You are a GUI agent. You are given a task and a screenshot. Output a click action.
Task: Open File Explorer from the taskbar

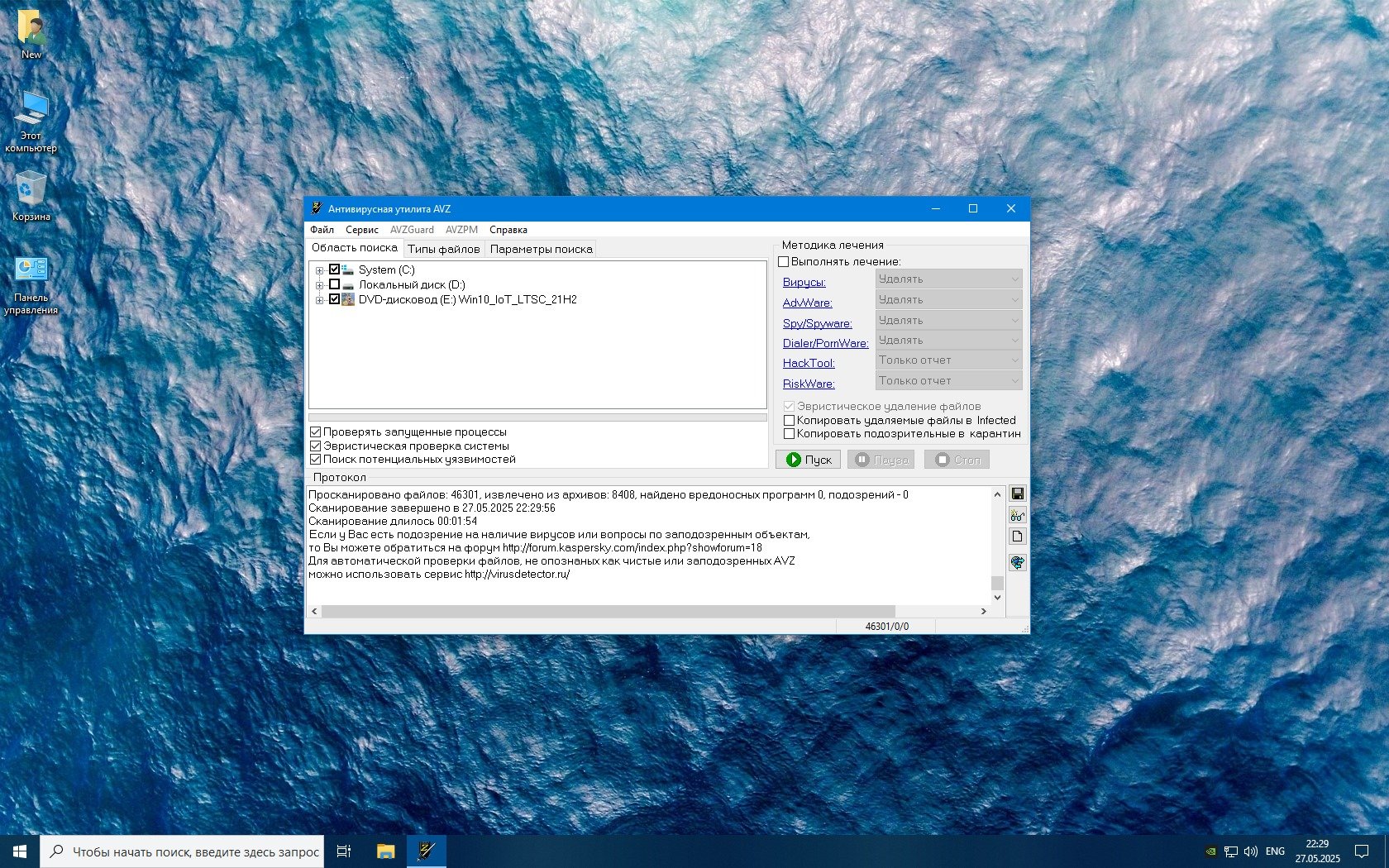[385, 851]
